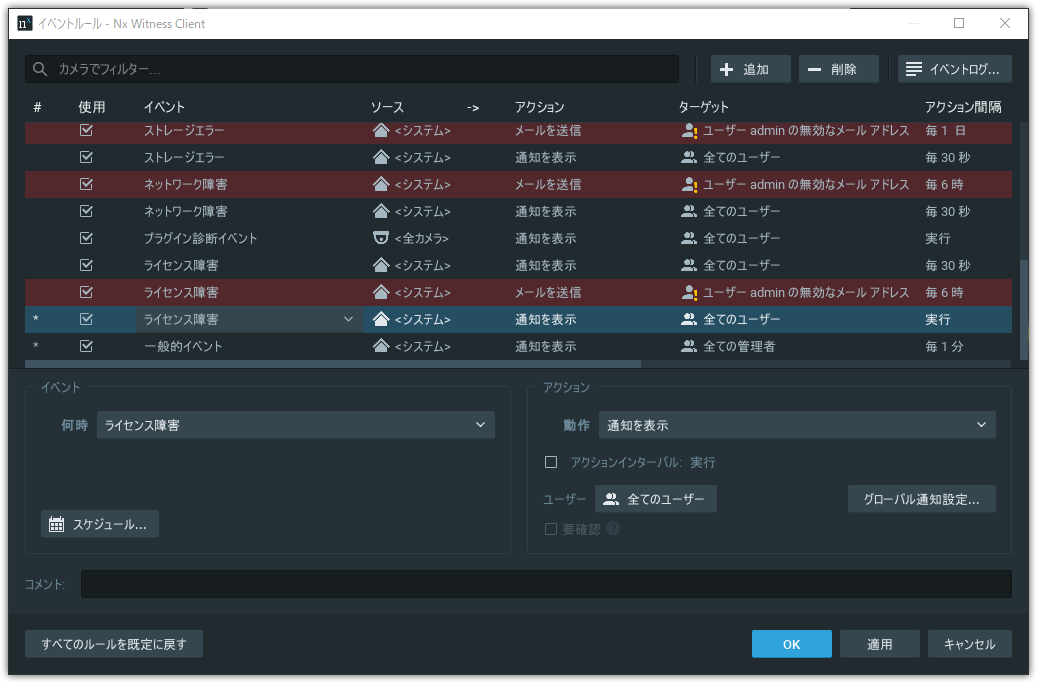Toggle the ストレージエラー 通知を表示 rule checkbox

86,157
